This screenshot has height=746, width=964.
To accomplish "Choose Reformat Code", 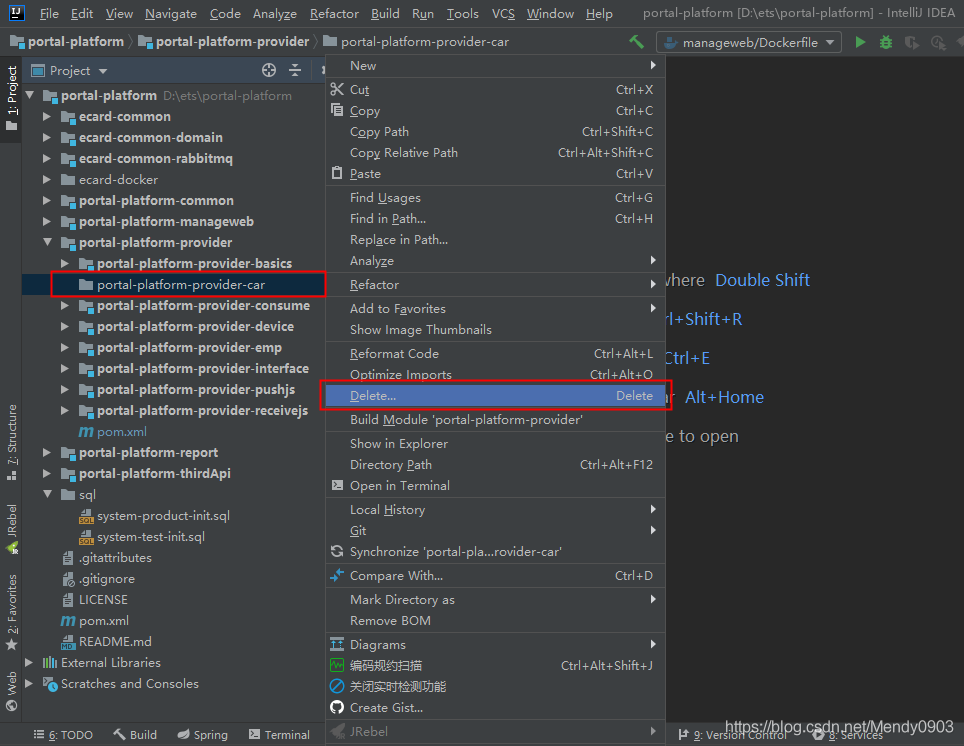I will 495,354.
